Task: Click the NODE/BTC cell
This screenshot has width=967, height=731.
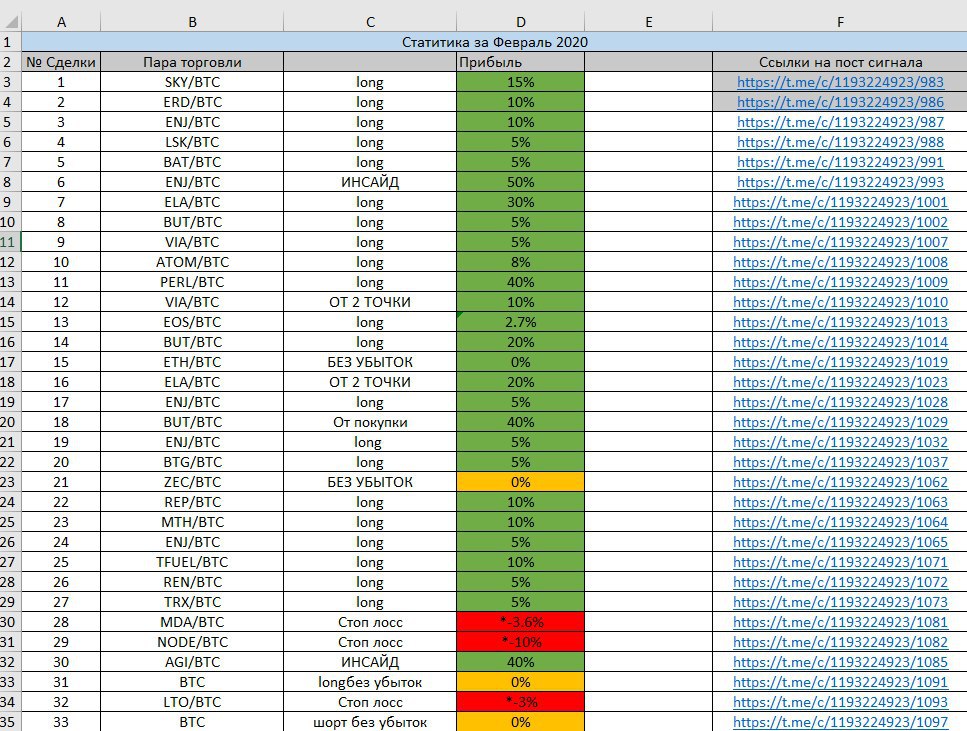Action: point(192,642)
